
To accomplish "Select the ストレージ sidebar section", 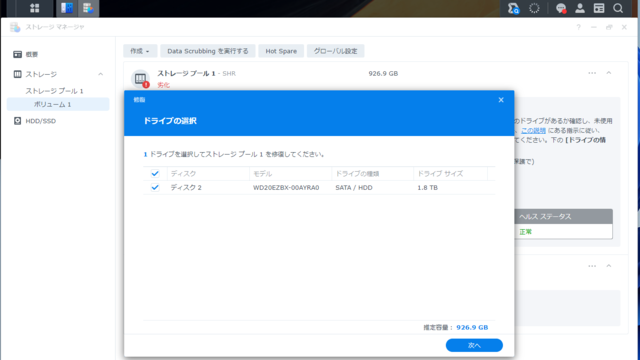I will coord(41,74).
